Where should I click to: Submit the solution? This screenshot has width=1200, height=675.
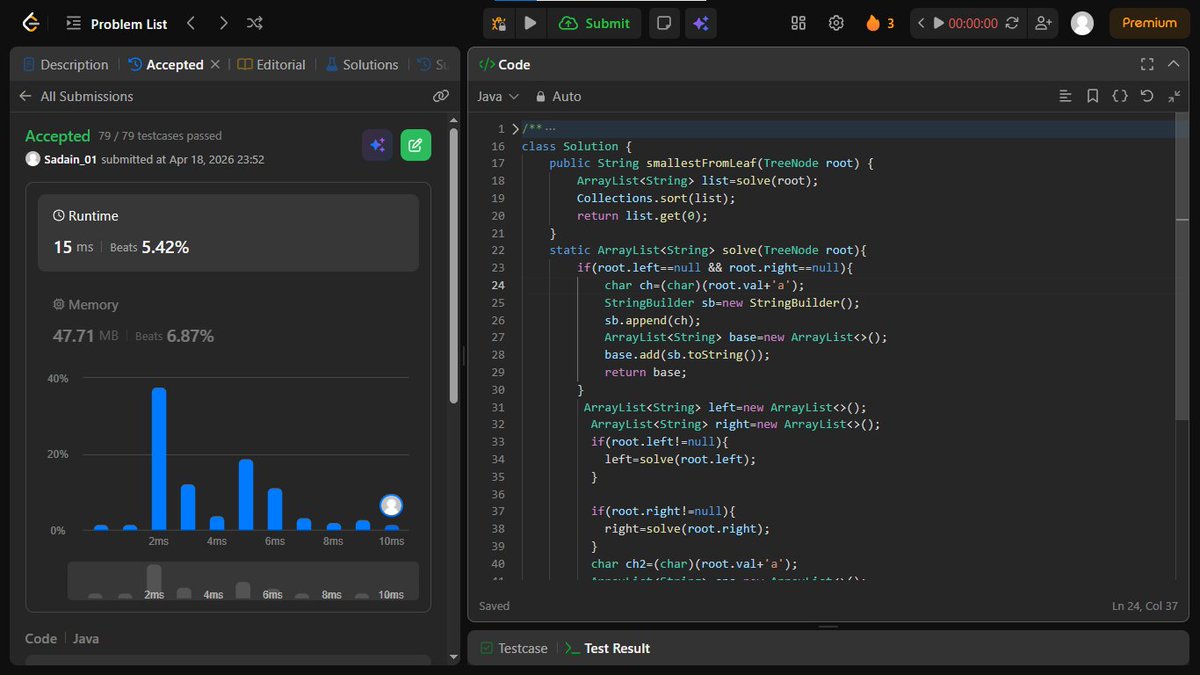[x=595, y=23]
